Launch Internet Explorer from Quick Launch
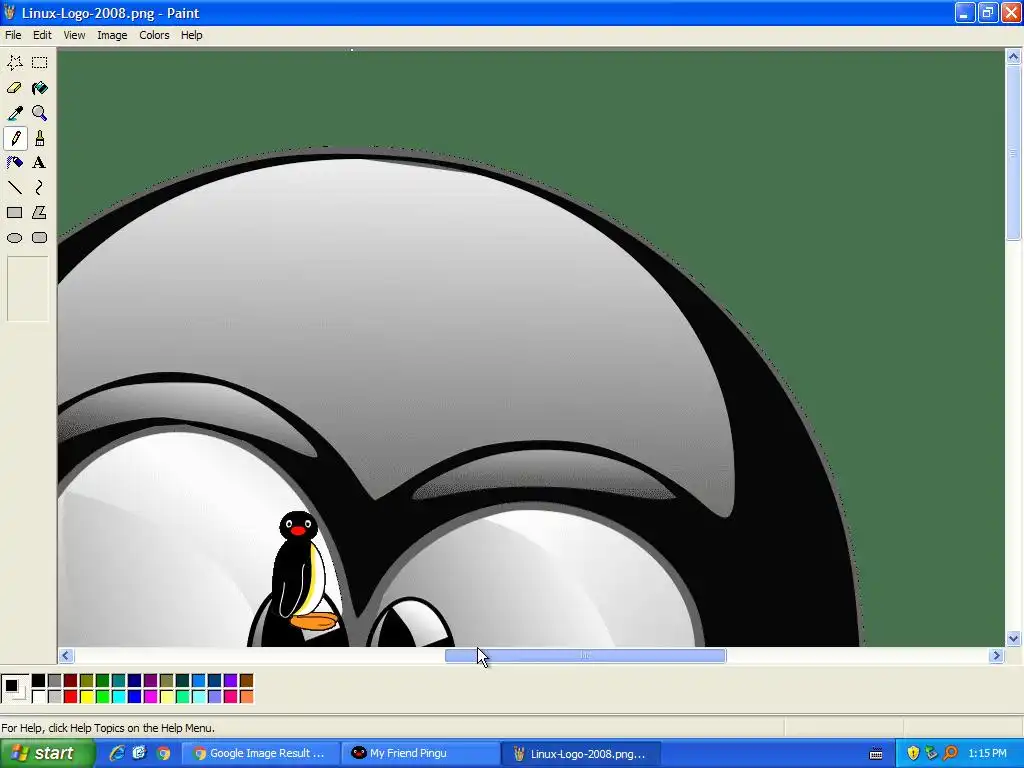Screen dimensions: 1024x768 tap(117, 754)
